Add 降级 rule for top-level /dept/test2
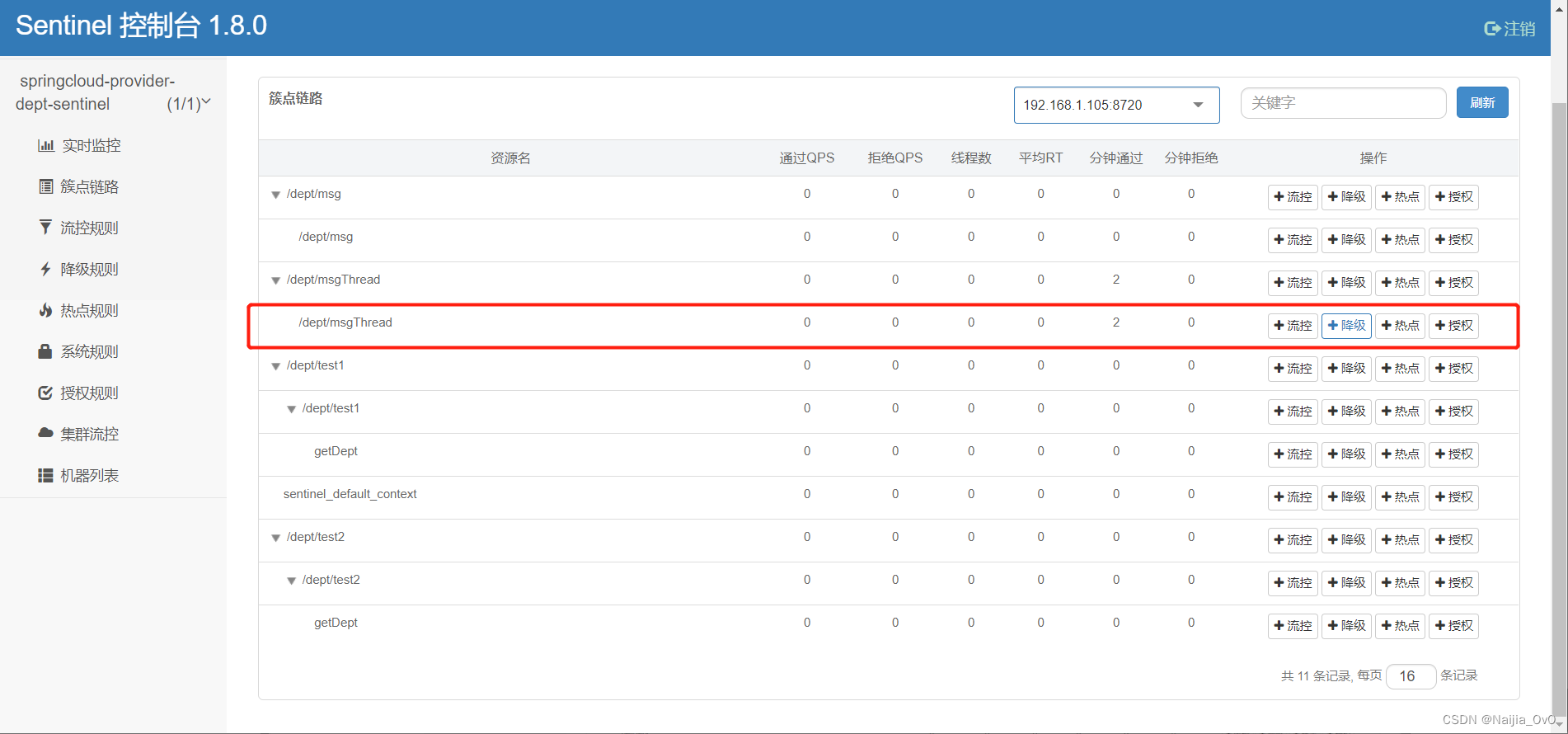 point(1346,540)
